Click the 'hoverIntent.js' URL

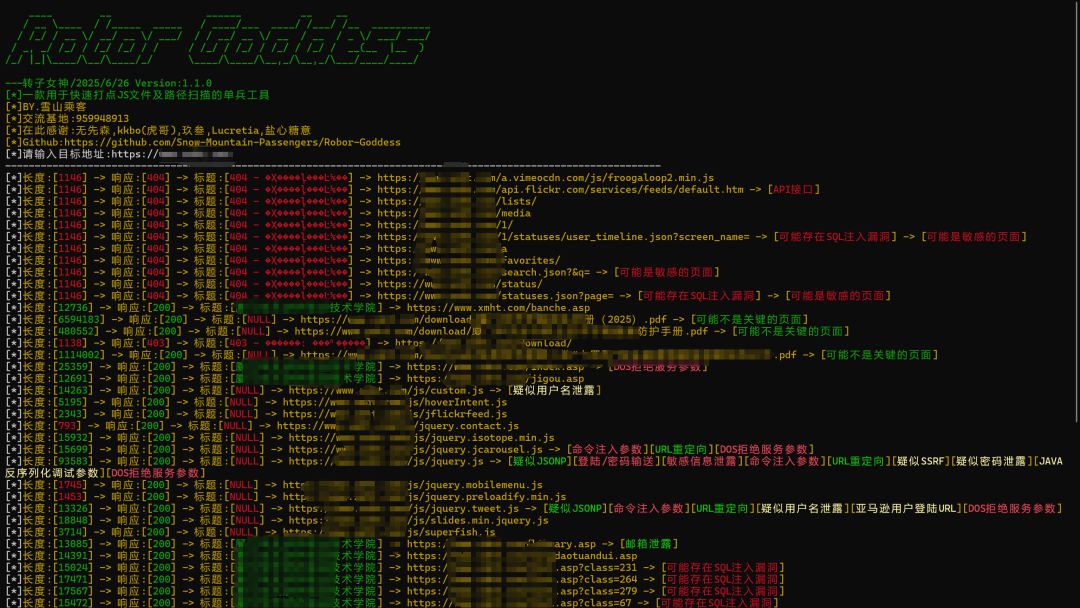pos(395,402)
